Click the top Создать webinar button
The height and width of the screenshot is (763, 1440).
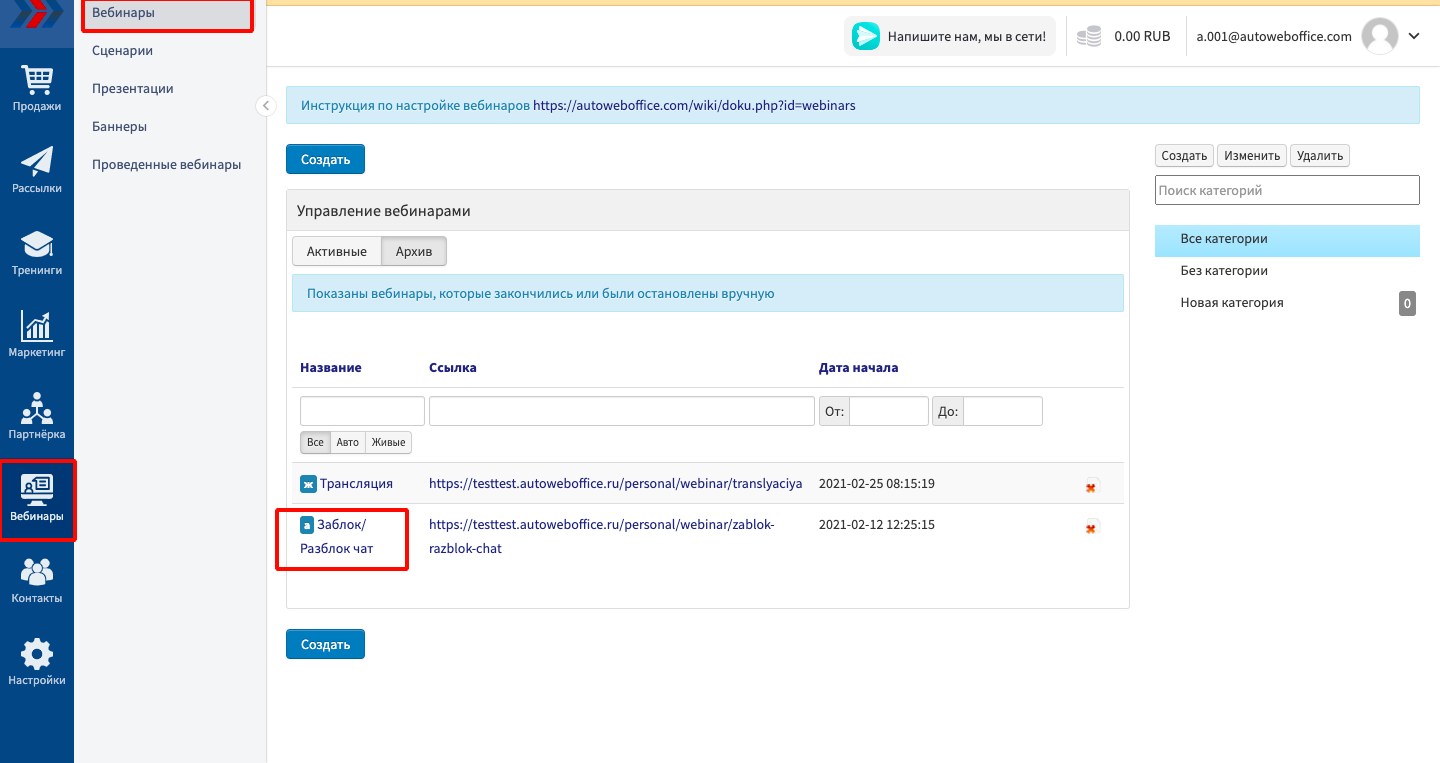(325, 159)
